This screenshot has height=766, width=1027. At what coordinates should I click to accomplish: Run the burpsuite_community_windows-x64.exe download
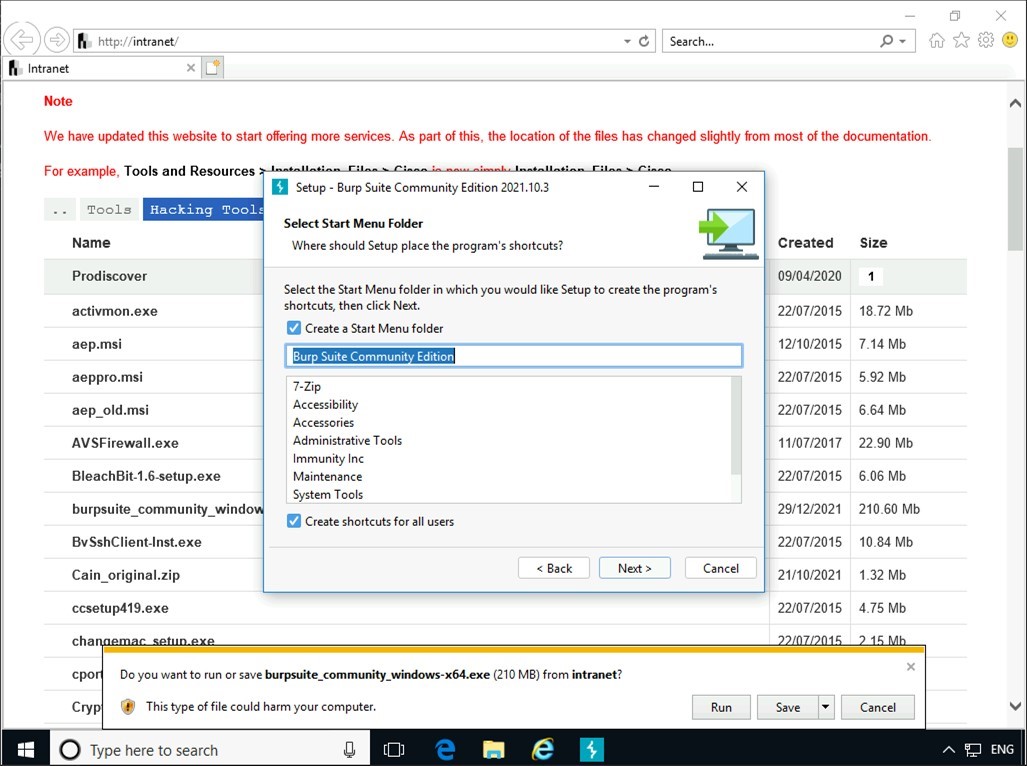[x=720, y=707]
